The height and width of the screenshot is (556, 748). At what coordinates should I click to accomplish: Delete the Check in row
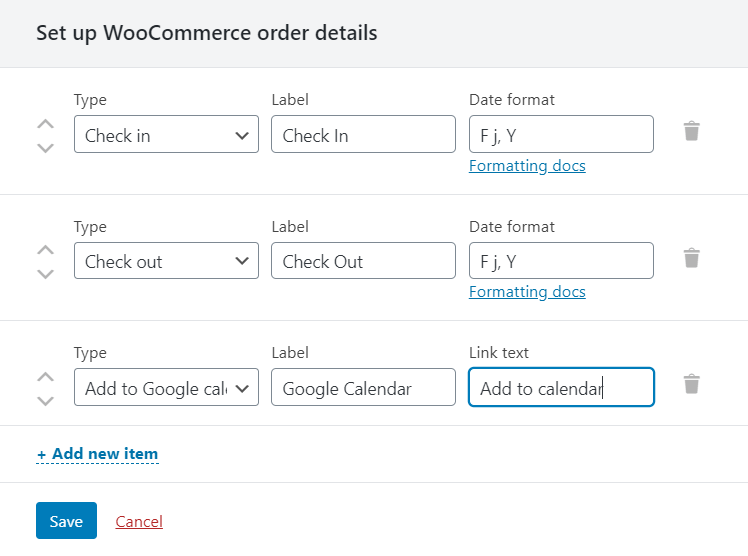coord(691,131)
